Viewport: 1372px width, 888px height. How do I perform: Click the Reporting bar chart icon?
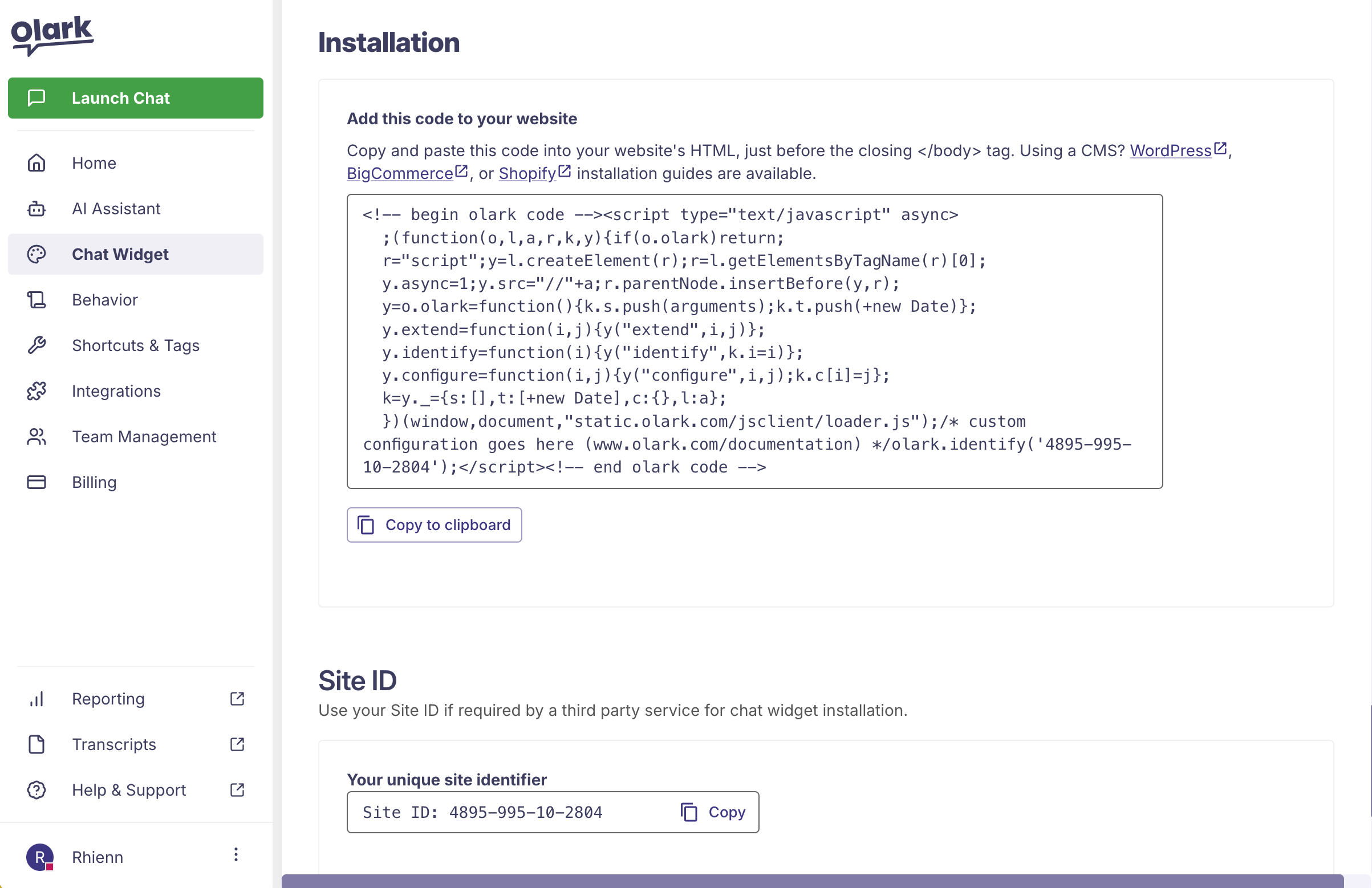coord(36,698)
